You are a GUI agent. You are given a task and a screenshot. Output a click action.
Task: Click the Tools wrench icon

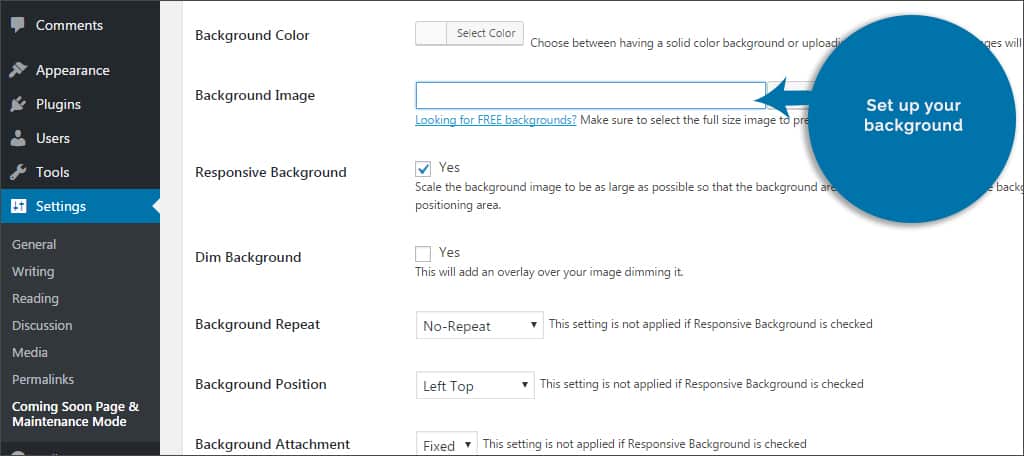[18, 172]
